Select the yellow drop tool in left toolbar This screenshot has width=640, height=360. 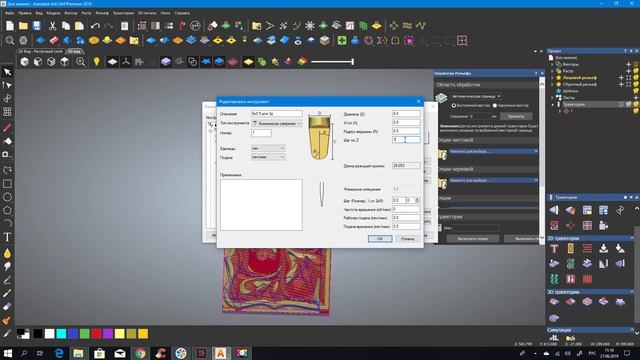pyautogui.click(x=7, y=253)
